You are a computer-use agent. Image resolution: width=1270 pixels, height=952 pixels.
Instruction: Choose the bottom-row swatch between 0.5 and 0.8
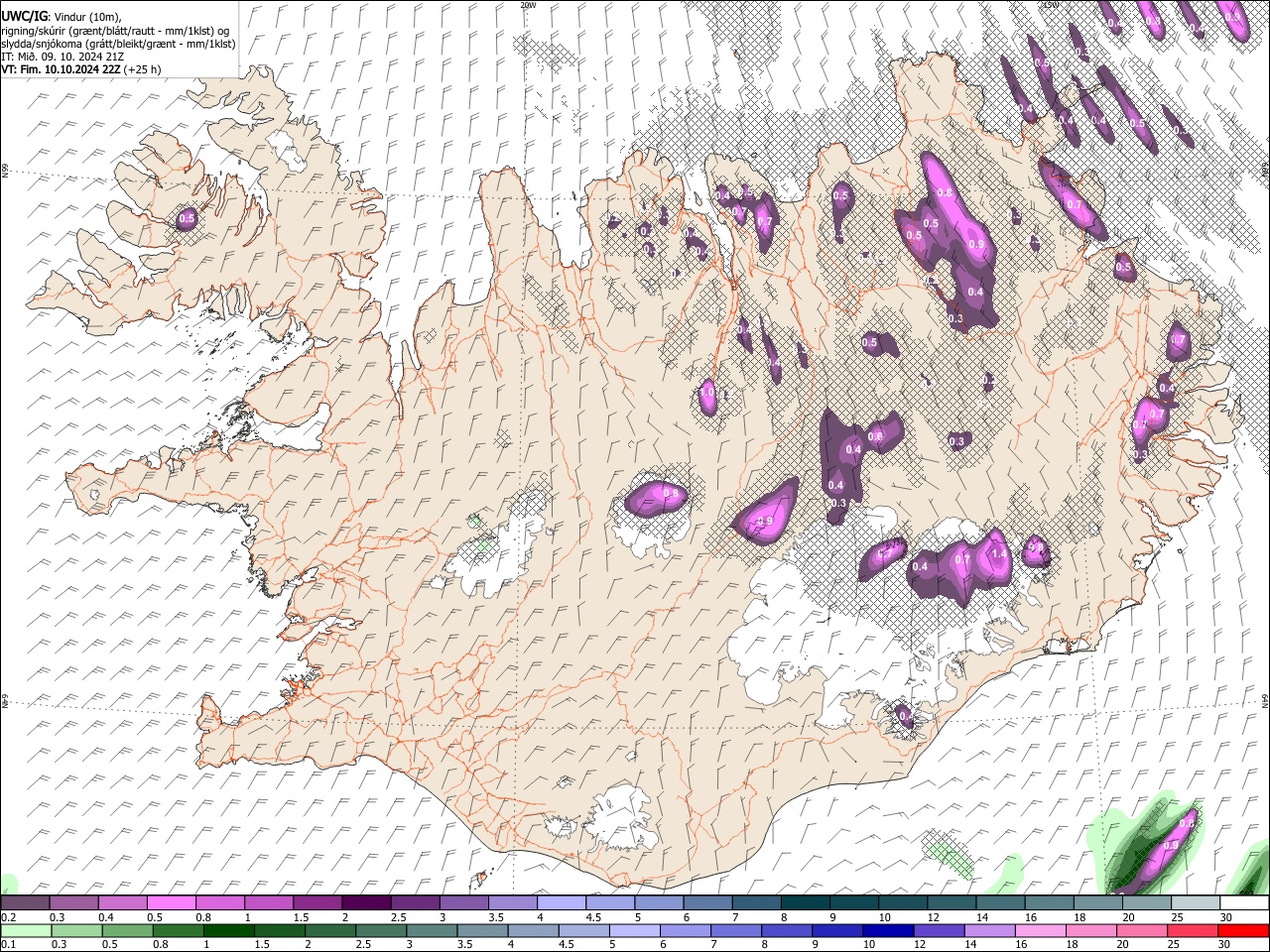point(128,930)
